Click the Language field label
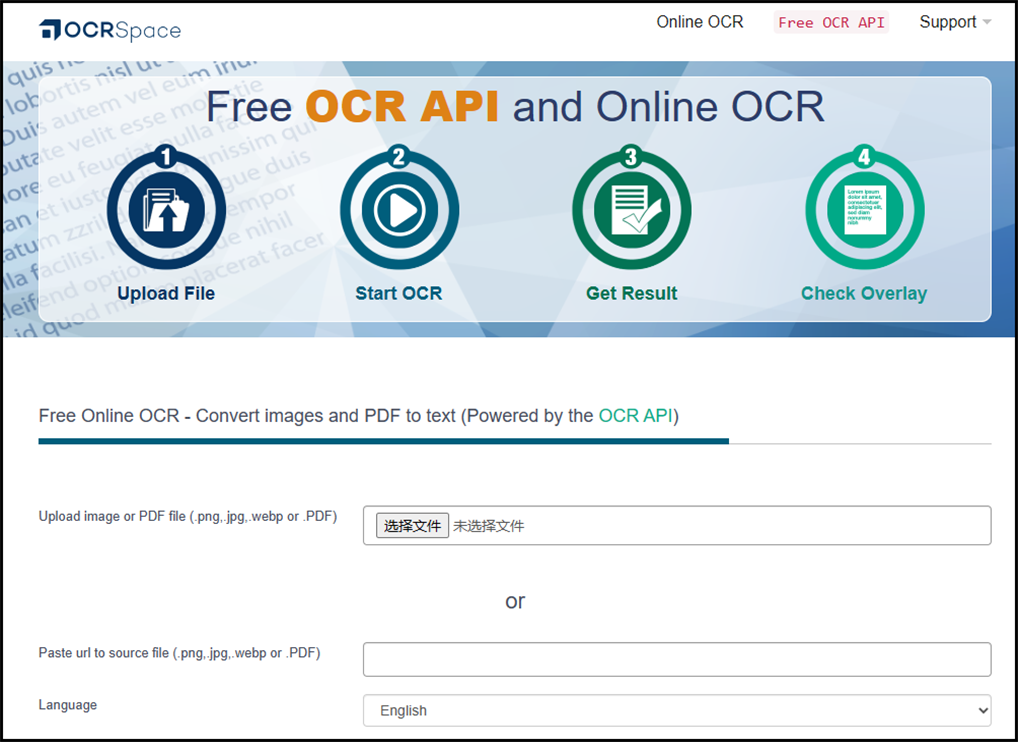 pos(68,705)
